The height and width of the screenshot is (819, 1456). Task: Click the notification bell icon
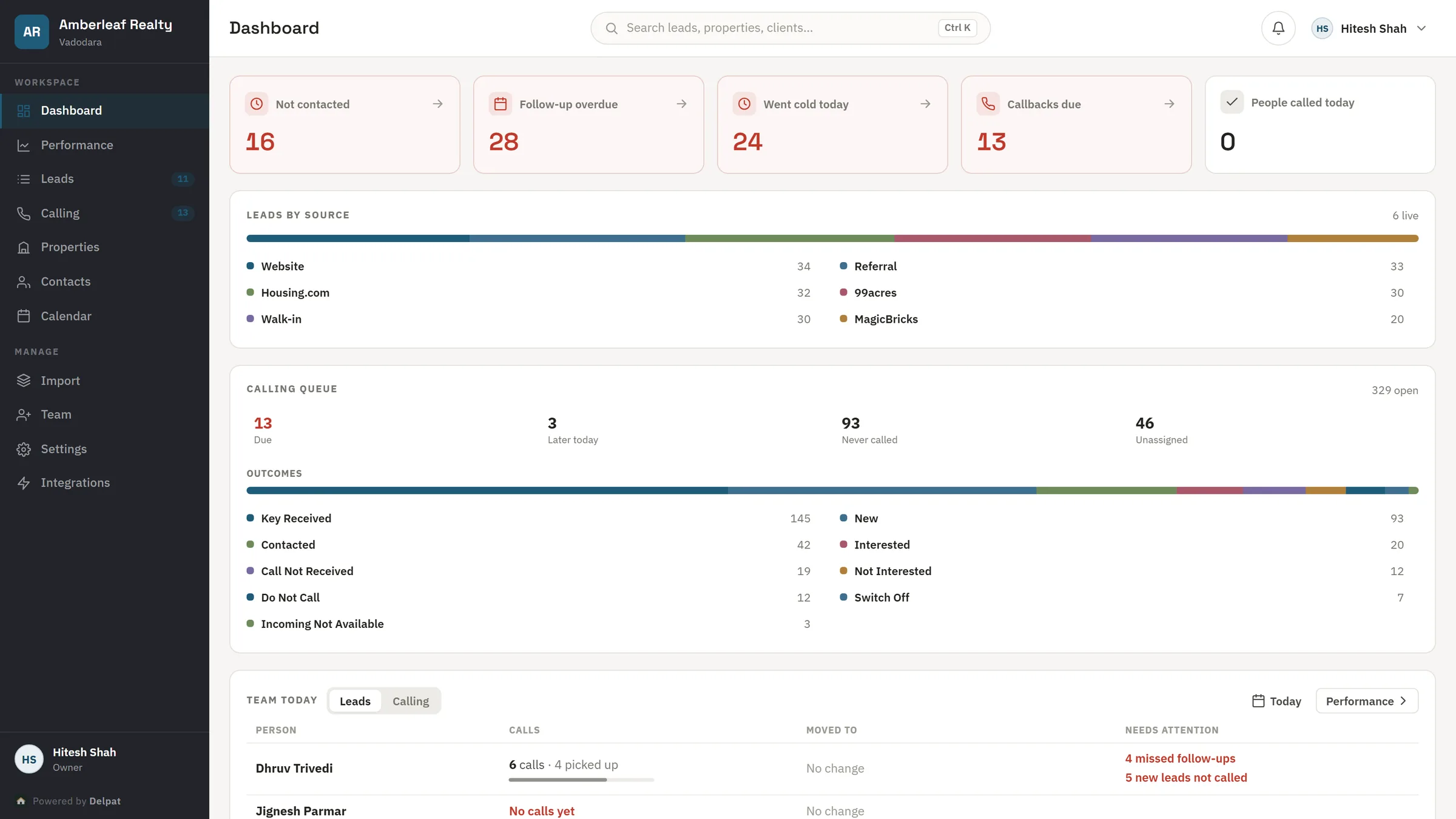(1278, 28)
